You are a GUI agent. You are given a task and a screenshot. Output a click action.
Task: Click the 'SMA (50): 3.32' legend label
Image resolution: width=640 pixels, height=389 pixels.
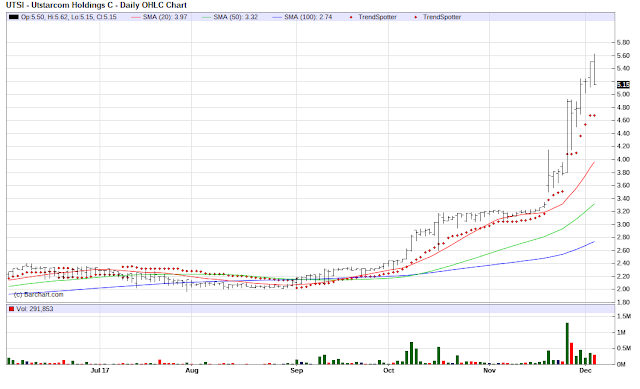[x=236, y=17]
